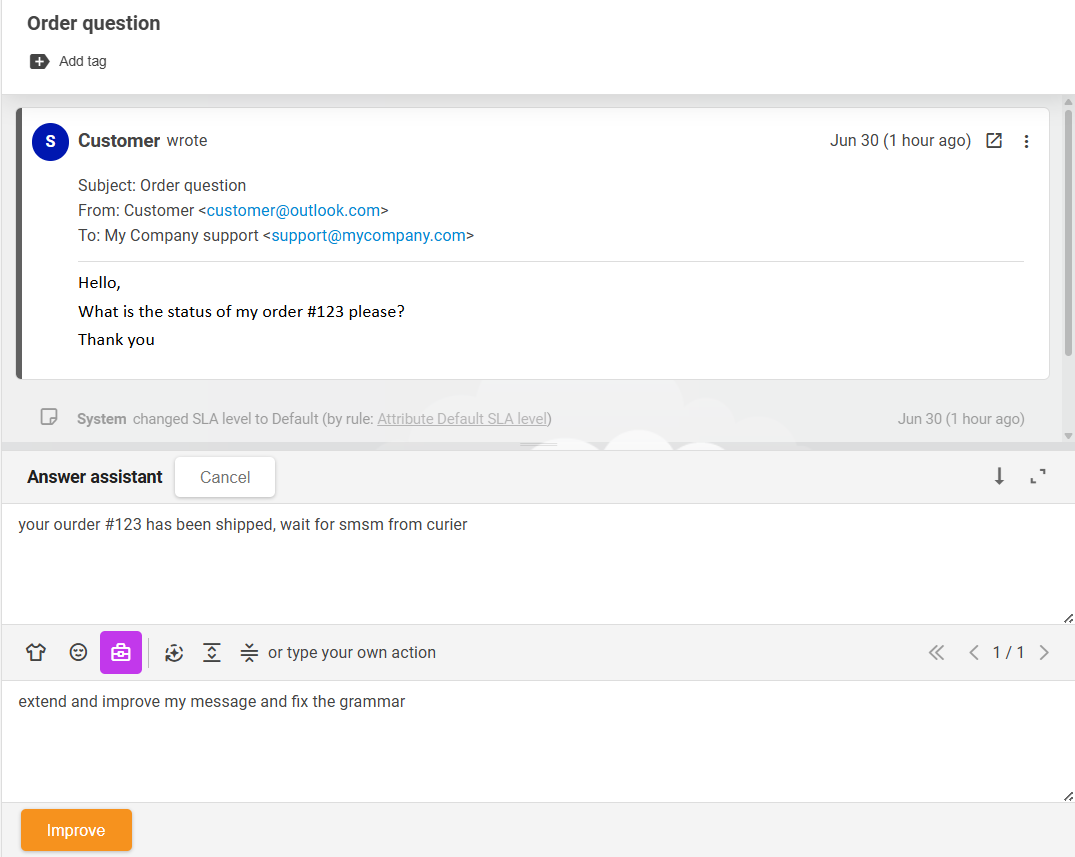Screen dimensions: 1075x857
Task: Go to next suggestion with right chevron
Action: [1044, 652]
